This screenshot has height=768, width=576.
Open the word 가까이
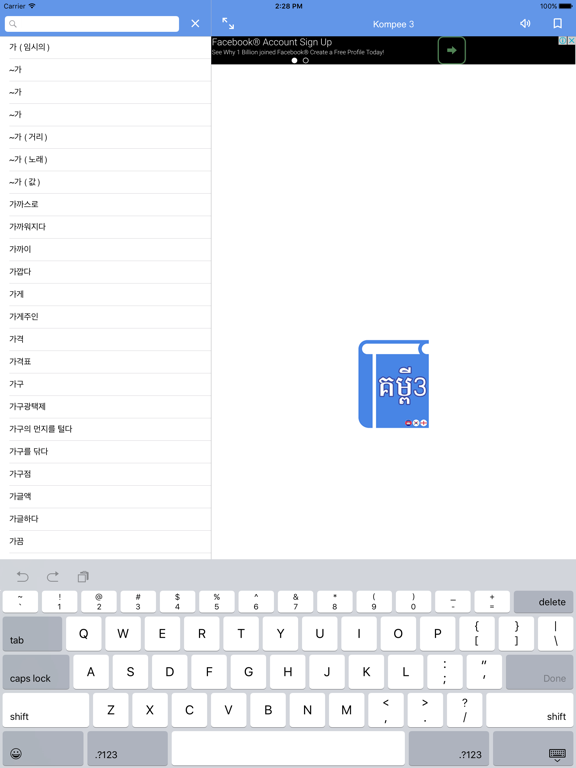[105, 249]
